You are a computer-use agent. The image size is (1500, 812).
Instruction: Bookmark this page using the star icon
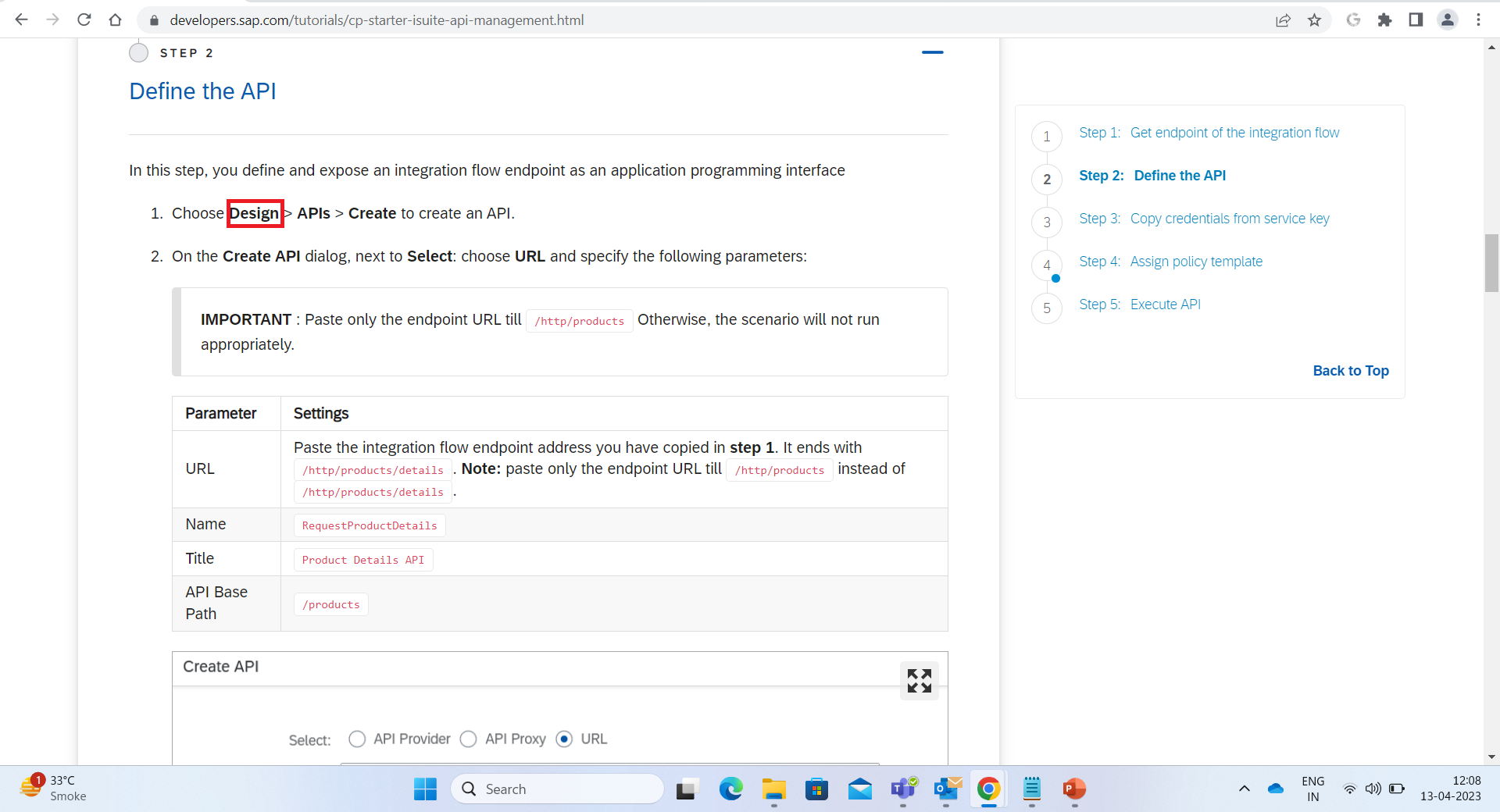click(x=1315, y=20)
